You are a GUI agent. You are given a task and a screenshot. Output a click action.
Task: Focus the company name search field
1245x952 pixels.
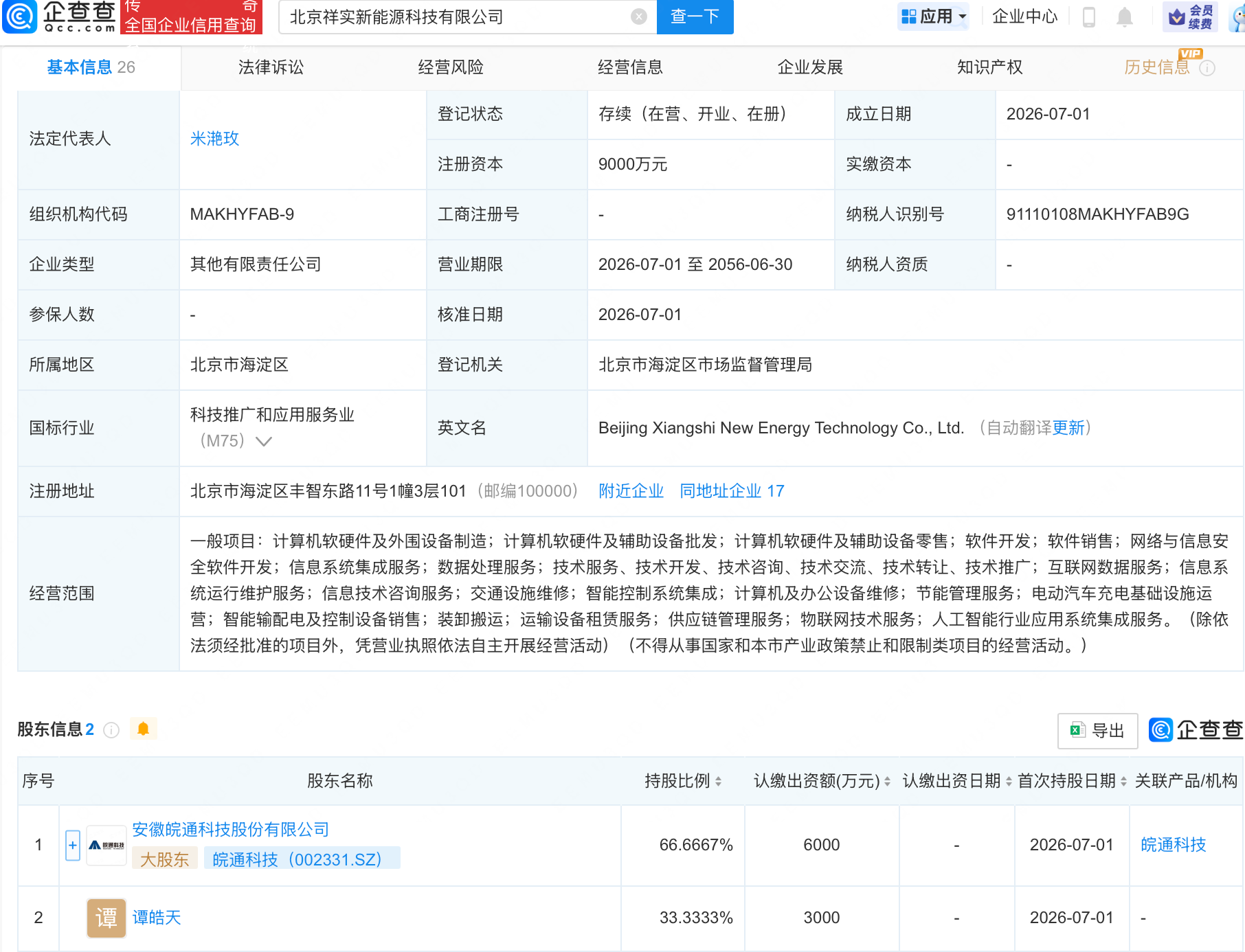coord(457,16)
